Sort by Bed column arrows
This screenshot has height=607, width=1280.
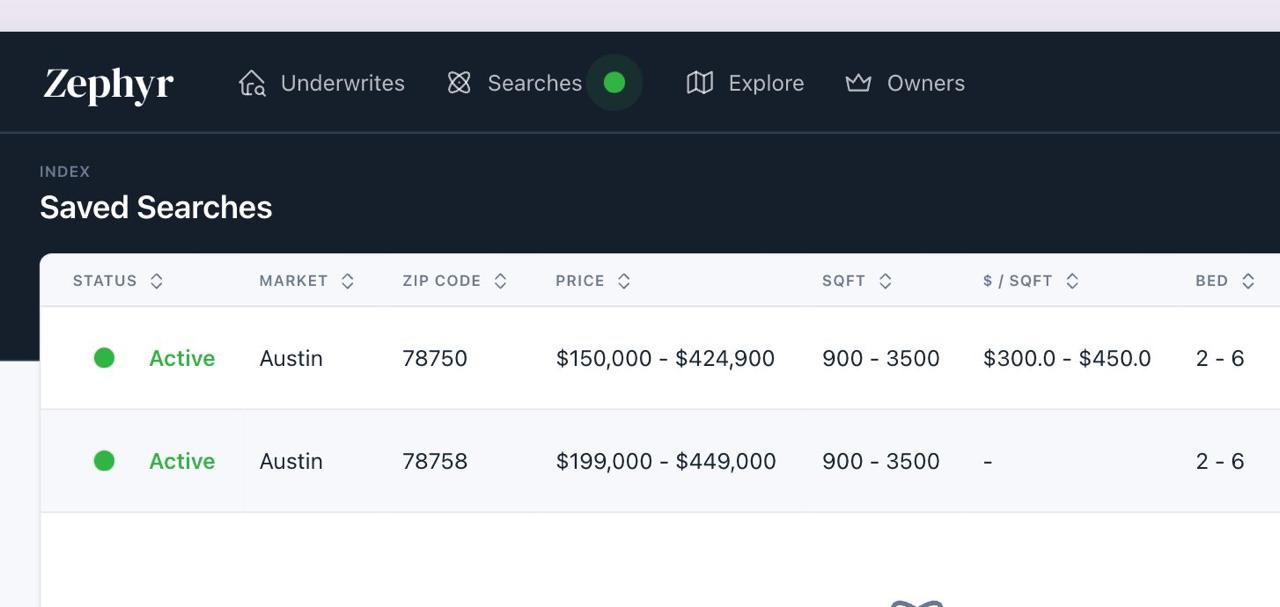coord(1248,281)
